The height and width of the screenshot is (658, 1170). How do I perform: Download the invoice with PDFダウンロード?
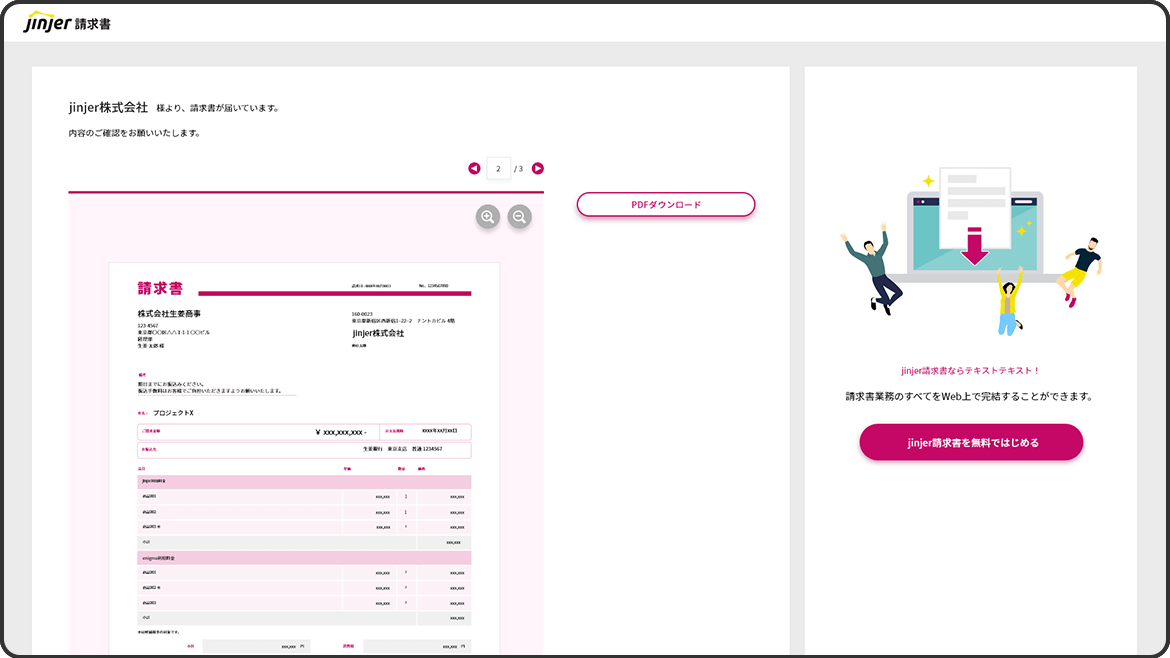pyautogui.click(x=665, y=204)
